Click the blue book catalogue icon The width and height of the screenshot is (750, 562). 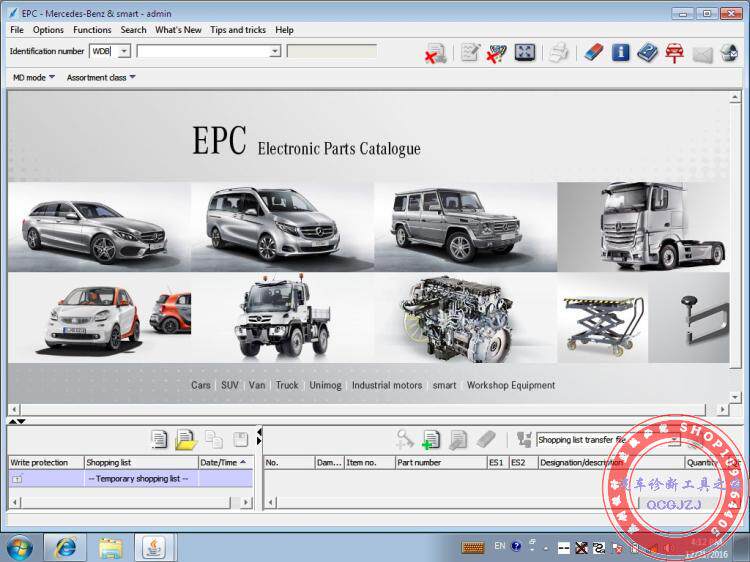(647, 52)
